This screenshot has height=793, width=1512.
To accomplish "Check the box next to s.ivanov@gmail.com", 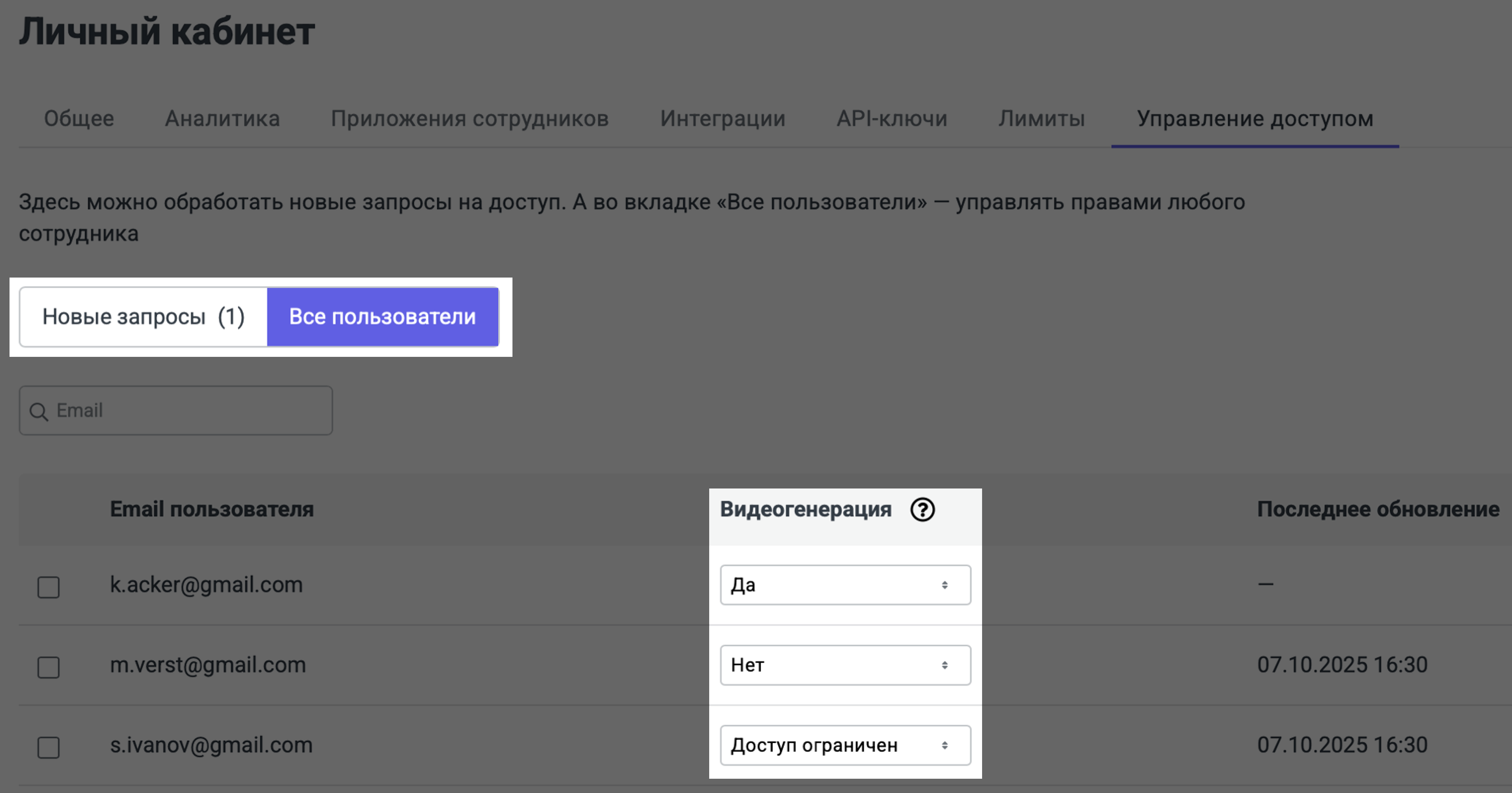I will click(x=49, y=747).
